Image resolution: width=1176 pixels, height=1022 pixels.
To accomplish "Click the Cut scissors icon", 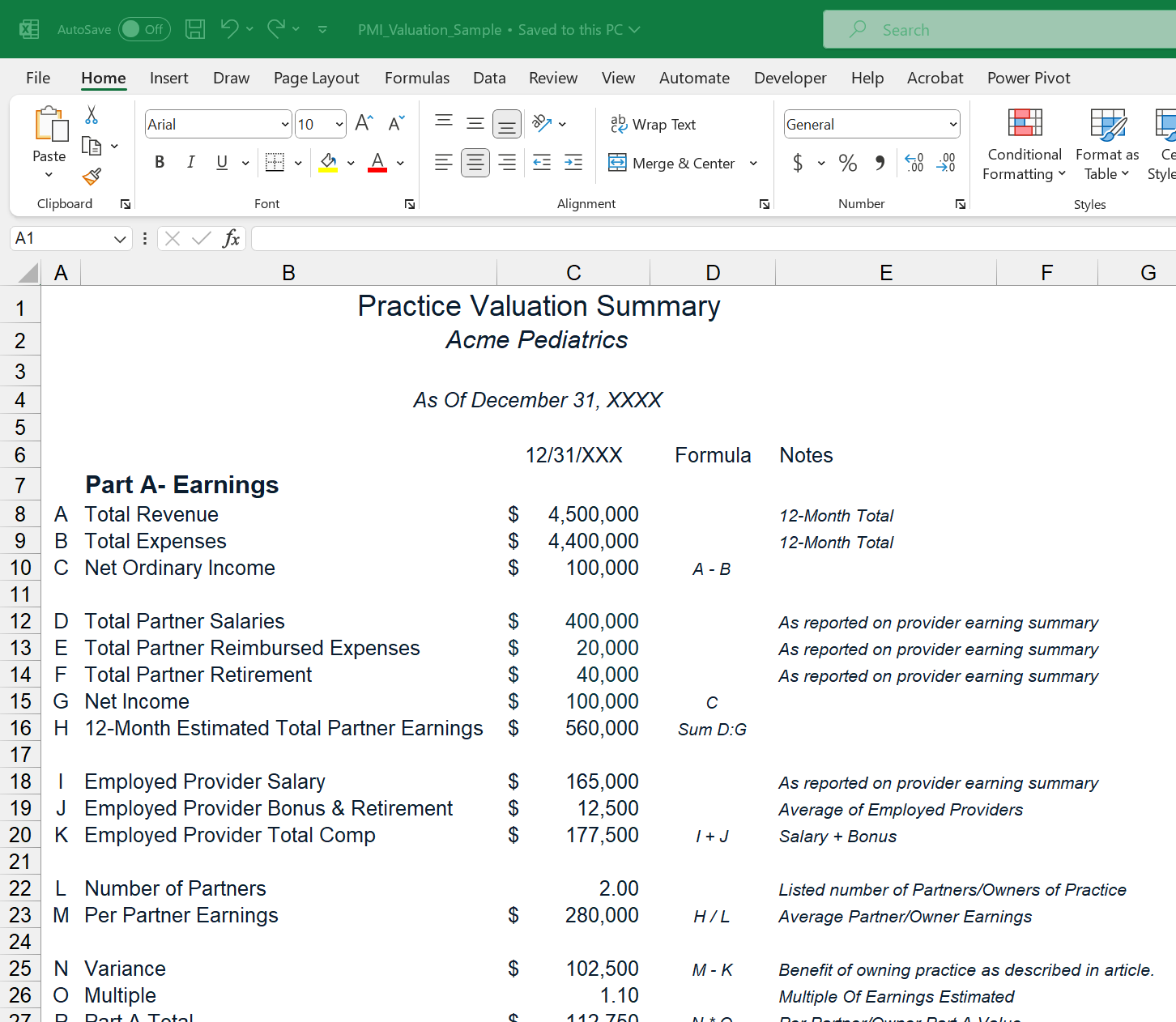I will coord(92,115).
